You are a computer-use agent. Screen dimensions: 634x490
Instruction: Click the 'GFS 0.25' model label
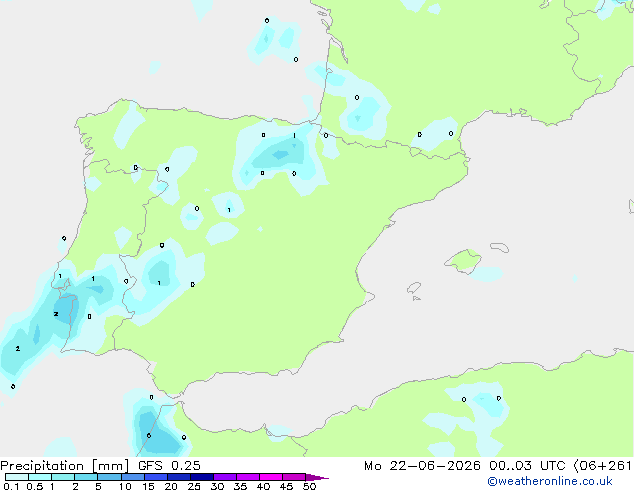pos(169,466)
